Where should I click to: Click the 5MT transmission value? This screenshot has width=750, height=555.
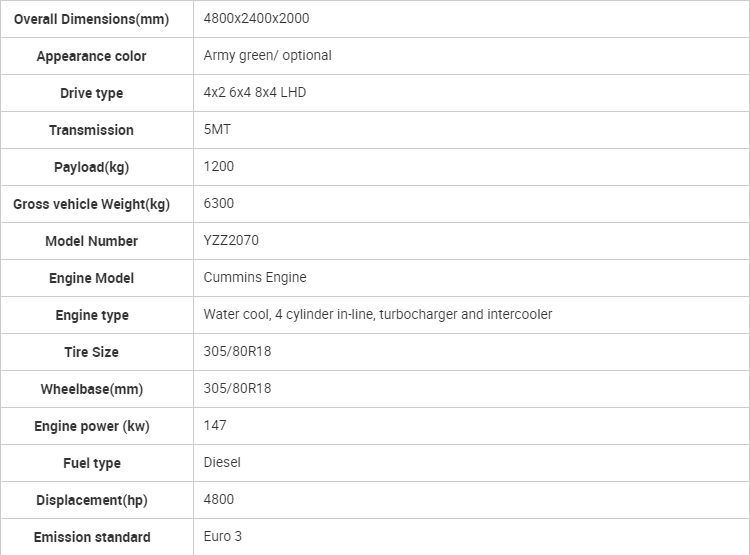(x=218, y=130)
